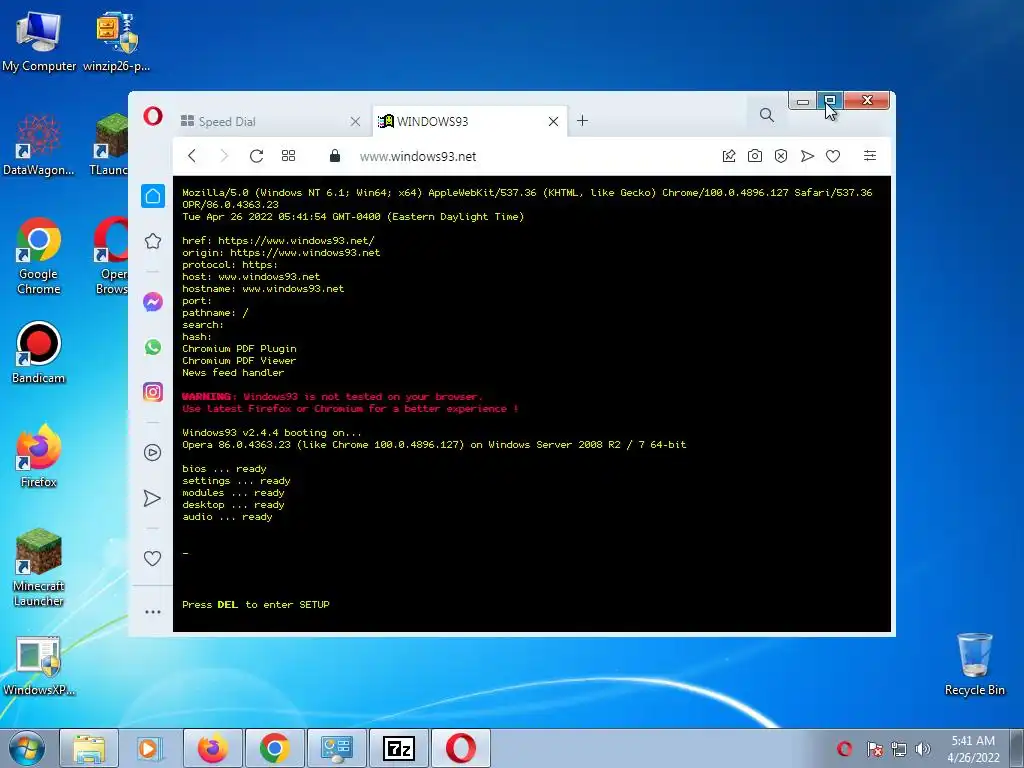Image resolution: width=1024 pixels, height=768 pixels.
Task: Click the 'Press DEL to enter SETUP' text
Action: click(256, 605)
